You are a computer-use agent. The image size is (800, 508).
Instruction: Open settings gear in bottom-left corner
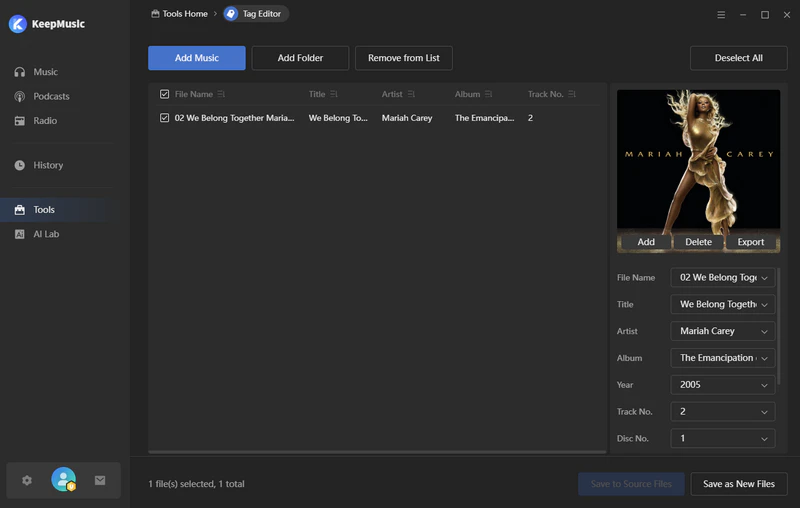tap(27, 480)
